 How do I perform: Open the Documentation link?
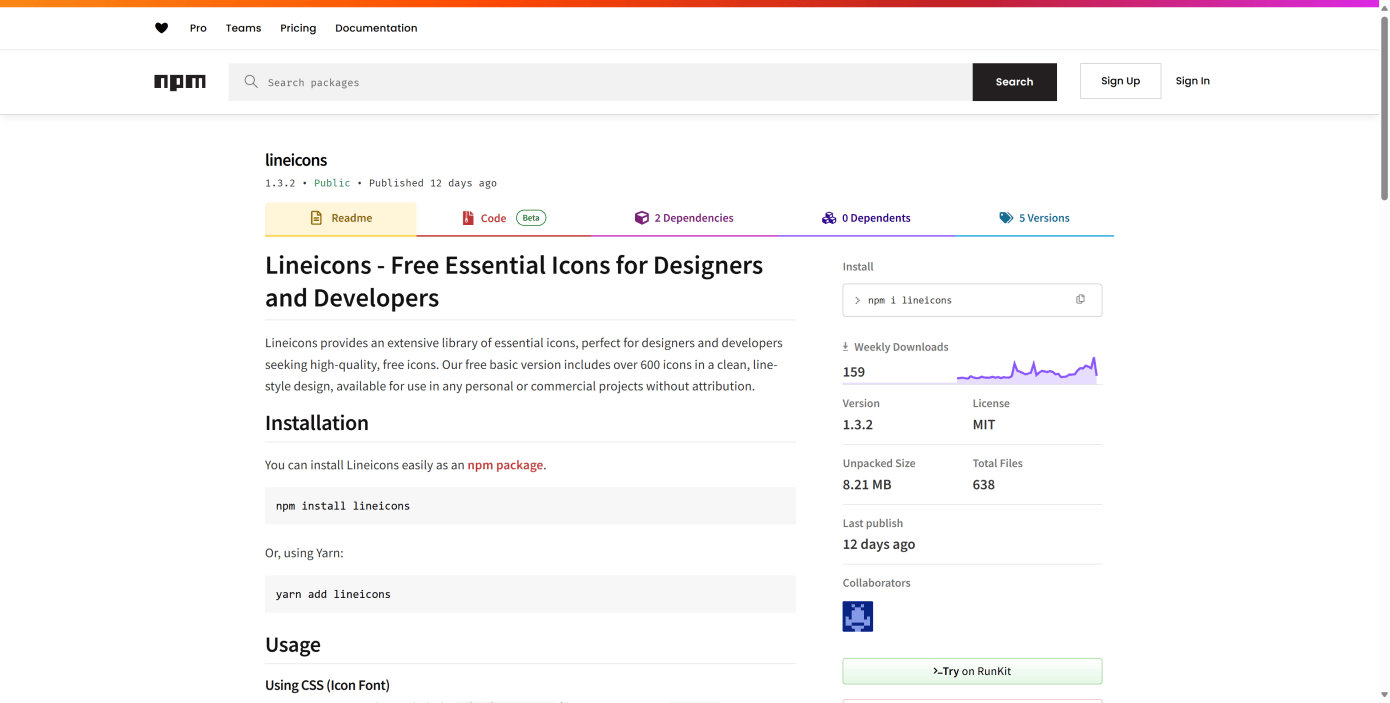(x=376, y=28)
